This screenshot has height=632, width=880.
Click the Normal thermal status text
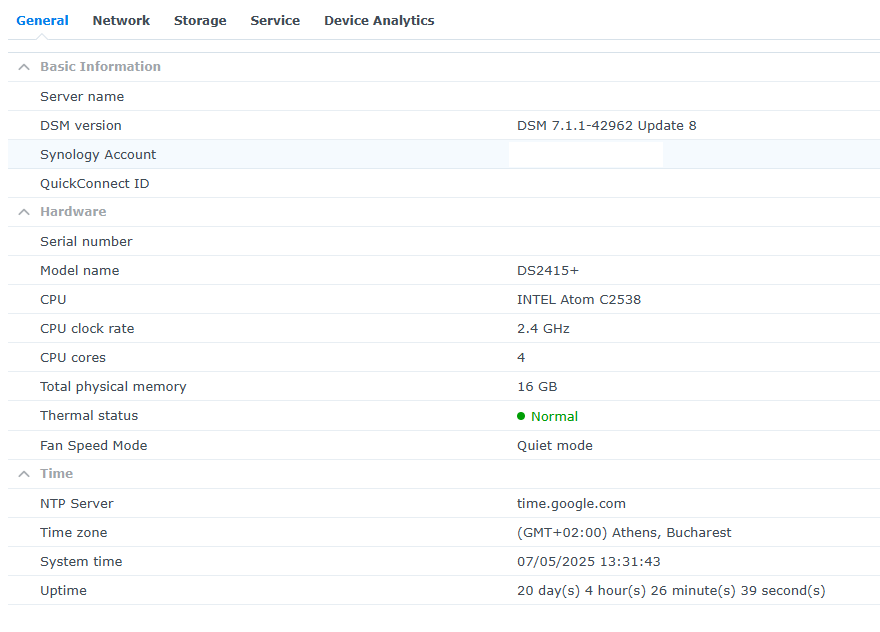(554, 416)
